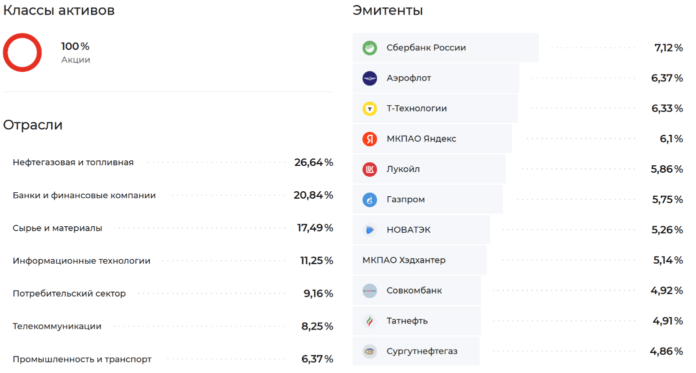
Task: Click the Sberbank green logo icon
Action: [x=370, y=48]
